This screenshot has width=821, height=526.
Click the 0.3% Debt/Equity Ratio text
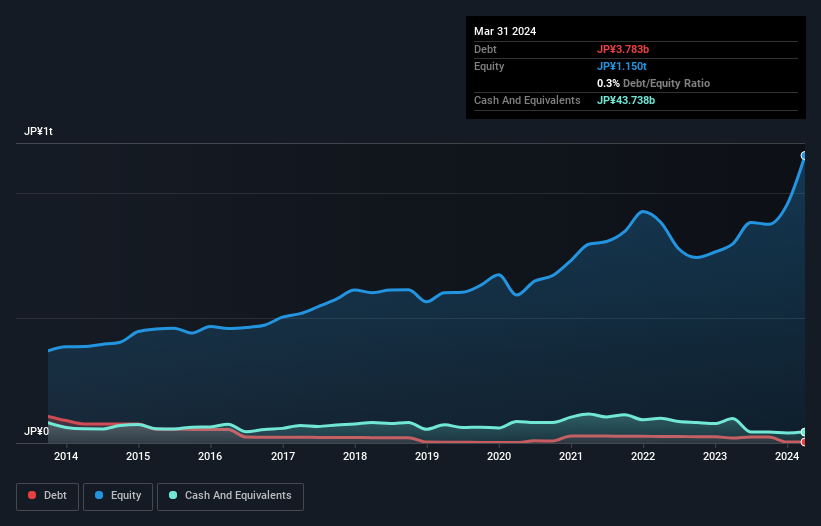tap(653, 83)
